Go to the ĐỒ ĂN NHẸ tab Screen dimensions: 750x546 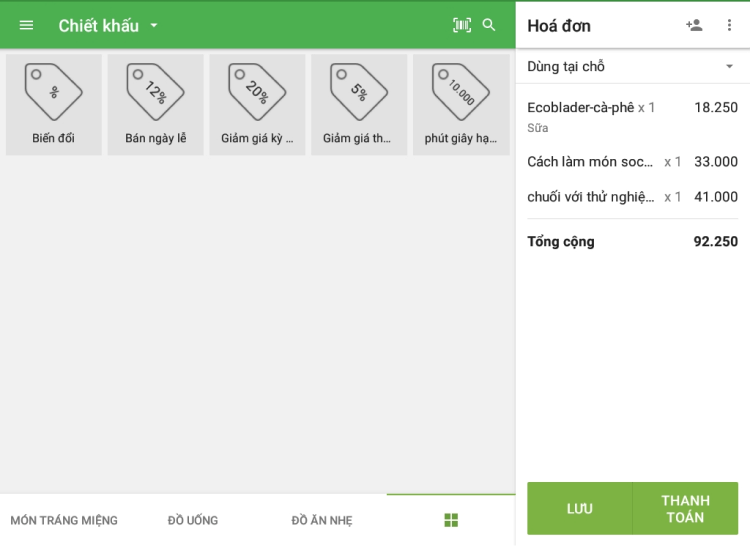pos(322,520)
